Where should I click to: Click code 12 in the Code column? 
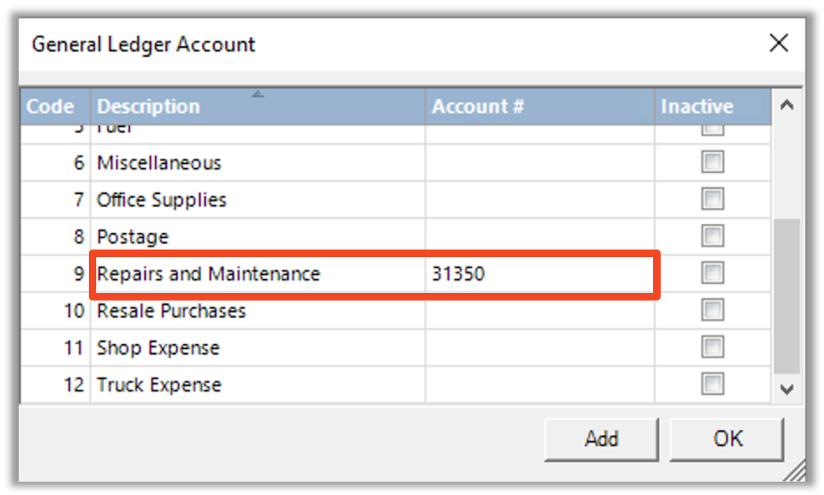pyautogui.click(x=74, y=385)
